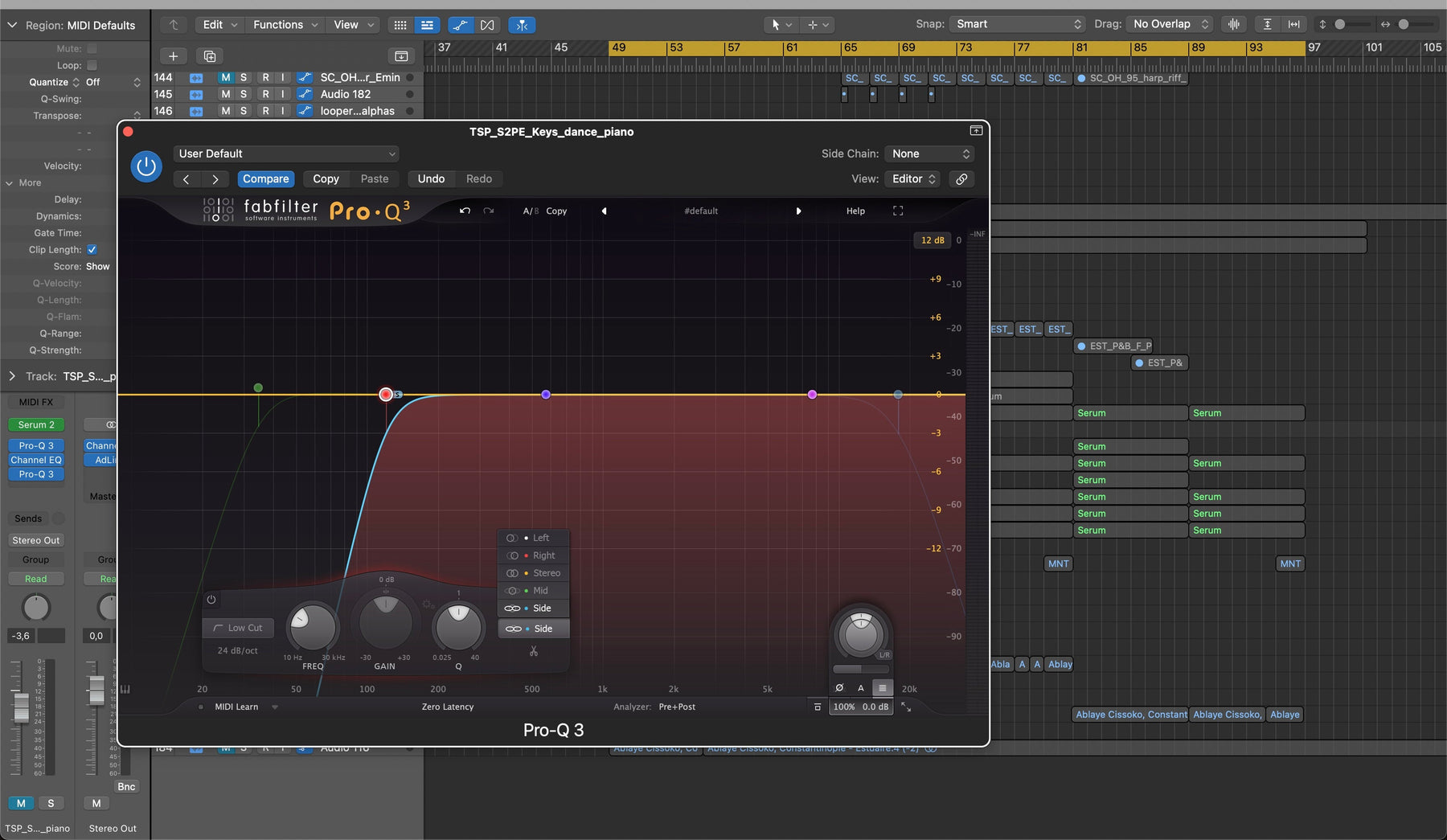Open the Drag No Overlap dropdown
Image resolution: width=1447 pixels, height=840 pixels.
point(1170,24)
